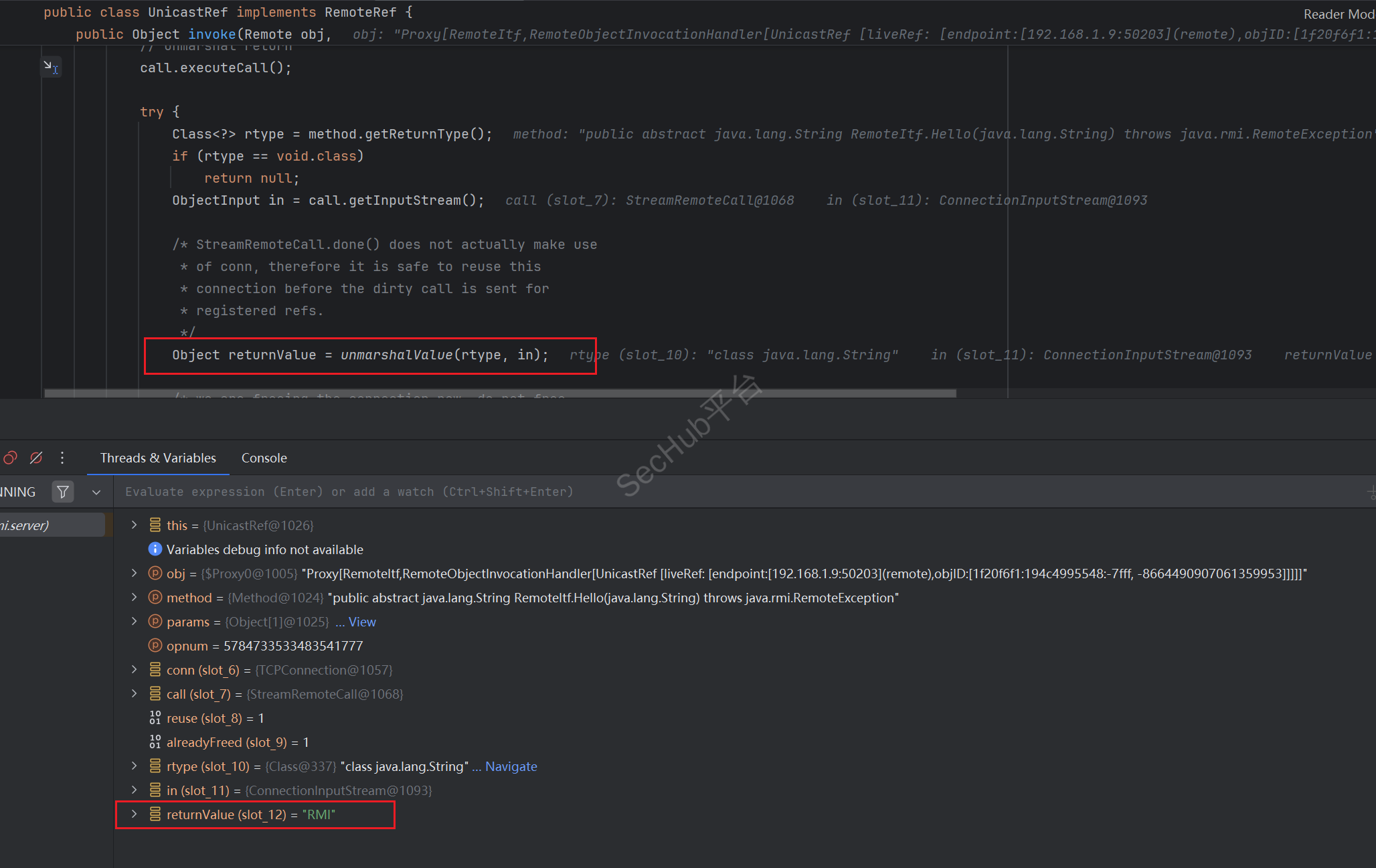Expand the returnValue (slot_12) node
Image resolution: width=1376 pixels, height=868 pixels.
coord(134,814)
